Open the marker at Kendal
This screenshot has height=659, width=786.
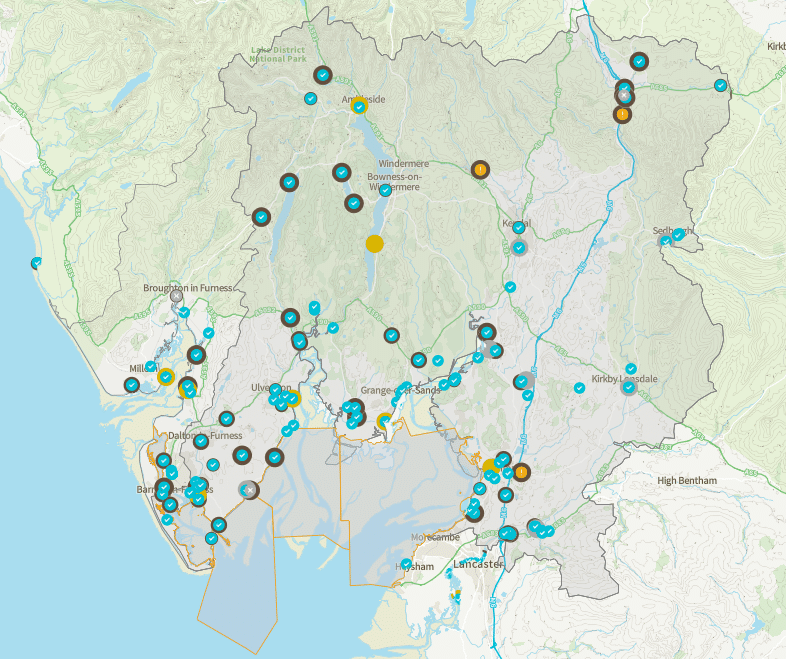[519, 247]
